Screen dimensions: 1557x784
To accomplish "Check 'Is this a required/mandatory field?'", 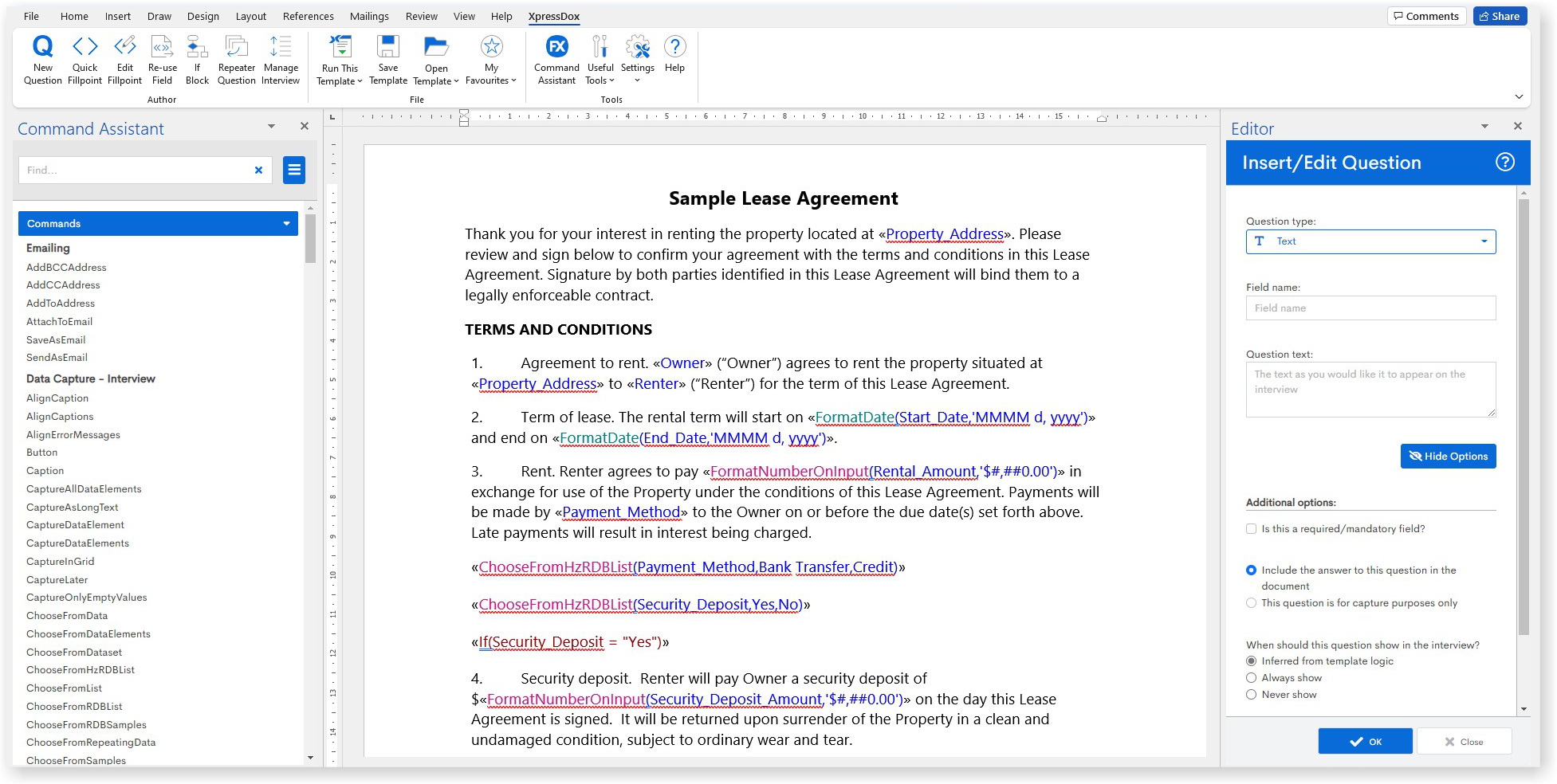I will point(1251,529).
